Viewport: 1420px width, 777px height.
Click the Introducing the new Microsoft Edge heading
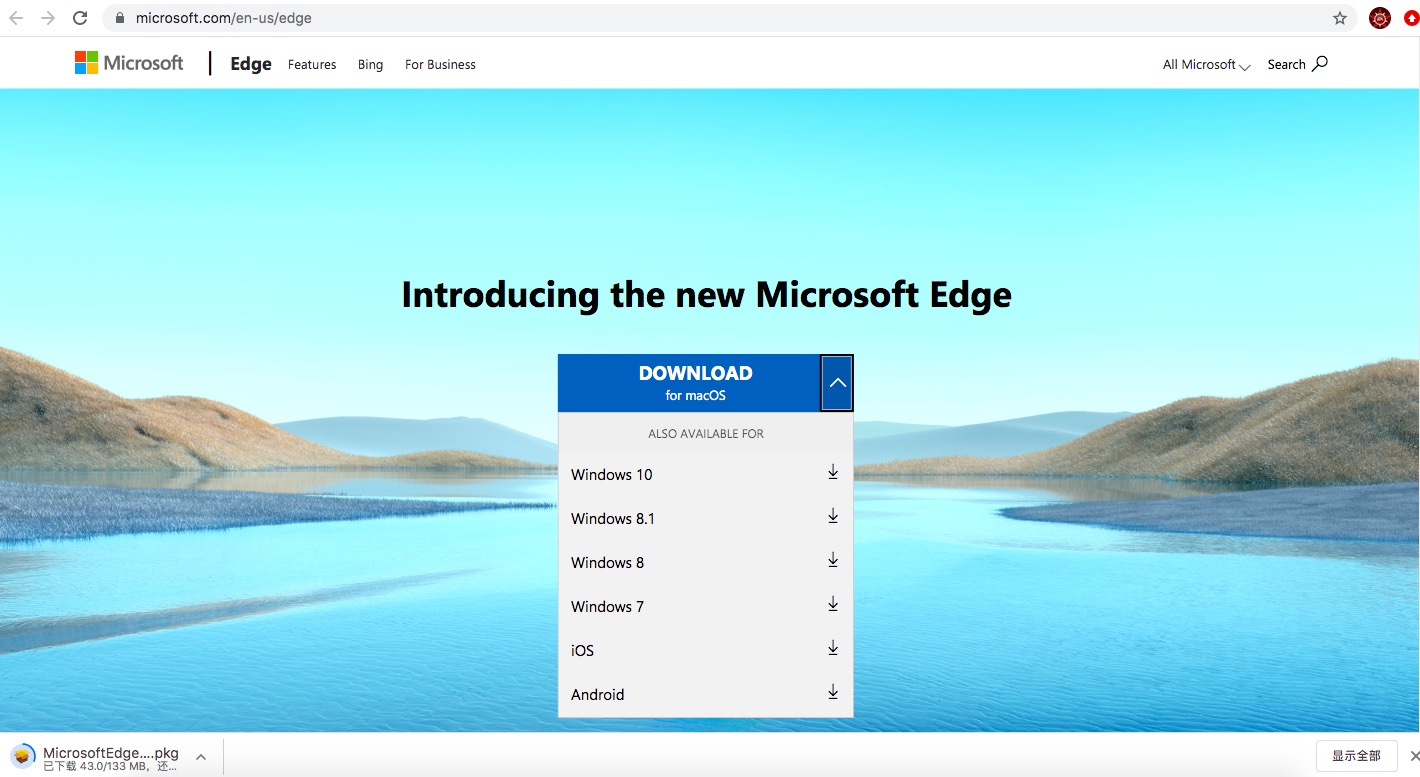coord(706,295)
